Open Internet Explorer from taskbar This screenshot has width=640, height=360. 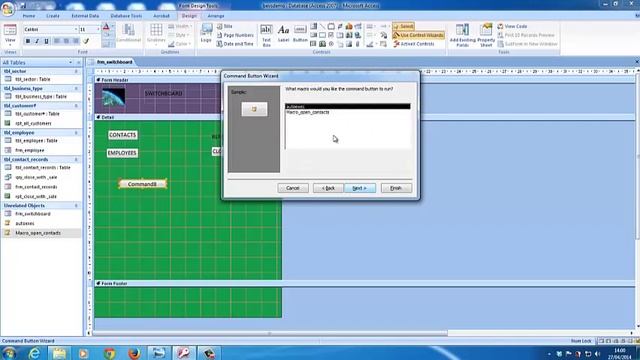tap(35, 353)
